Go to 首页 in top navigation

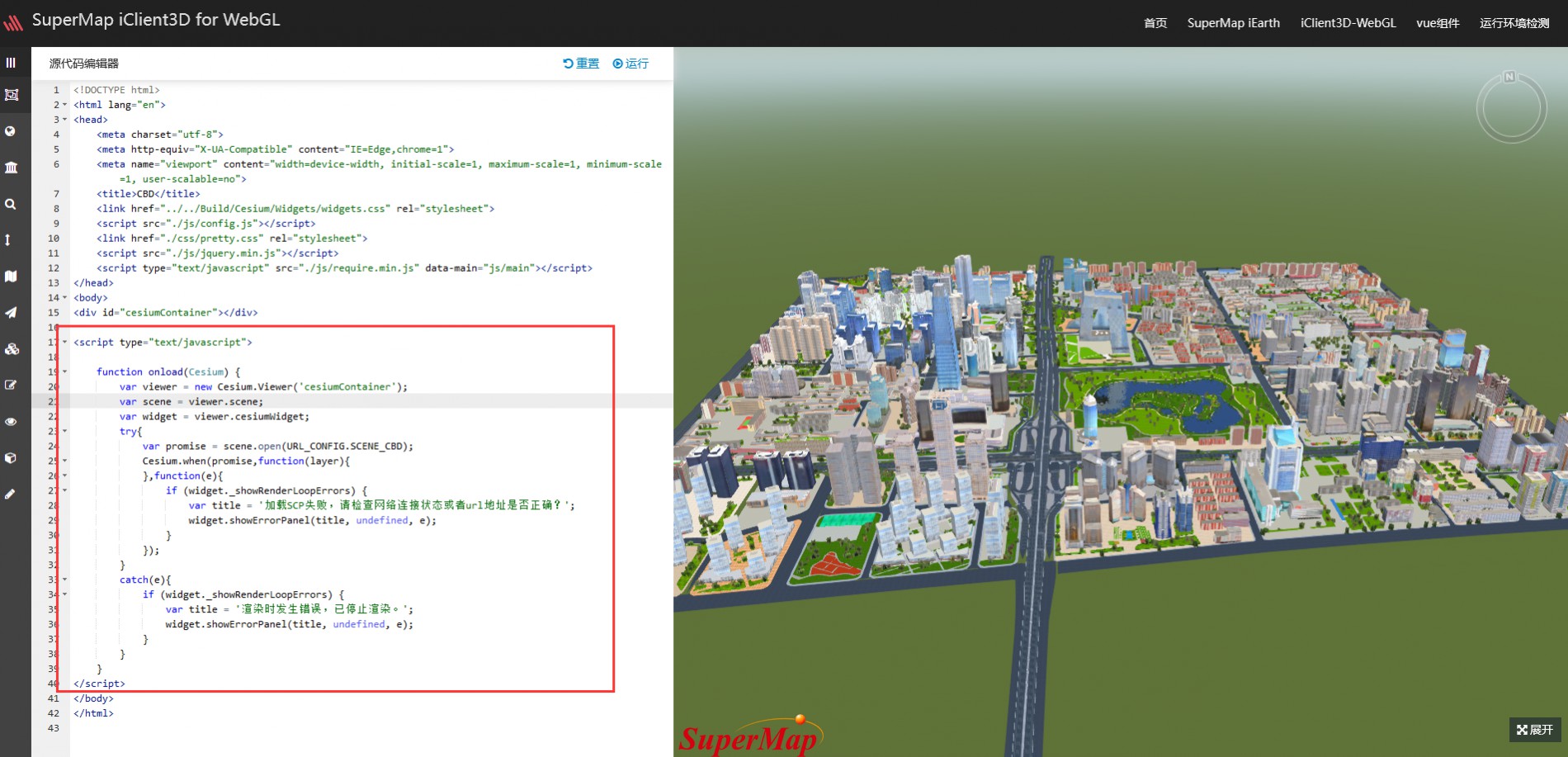1155,23
